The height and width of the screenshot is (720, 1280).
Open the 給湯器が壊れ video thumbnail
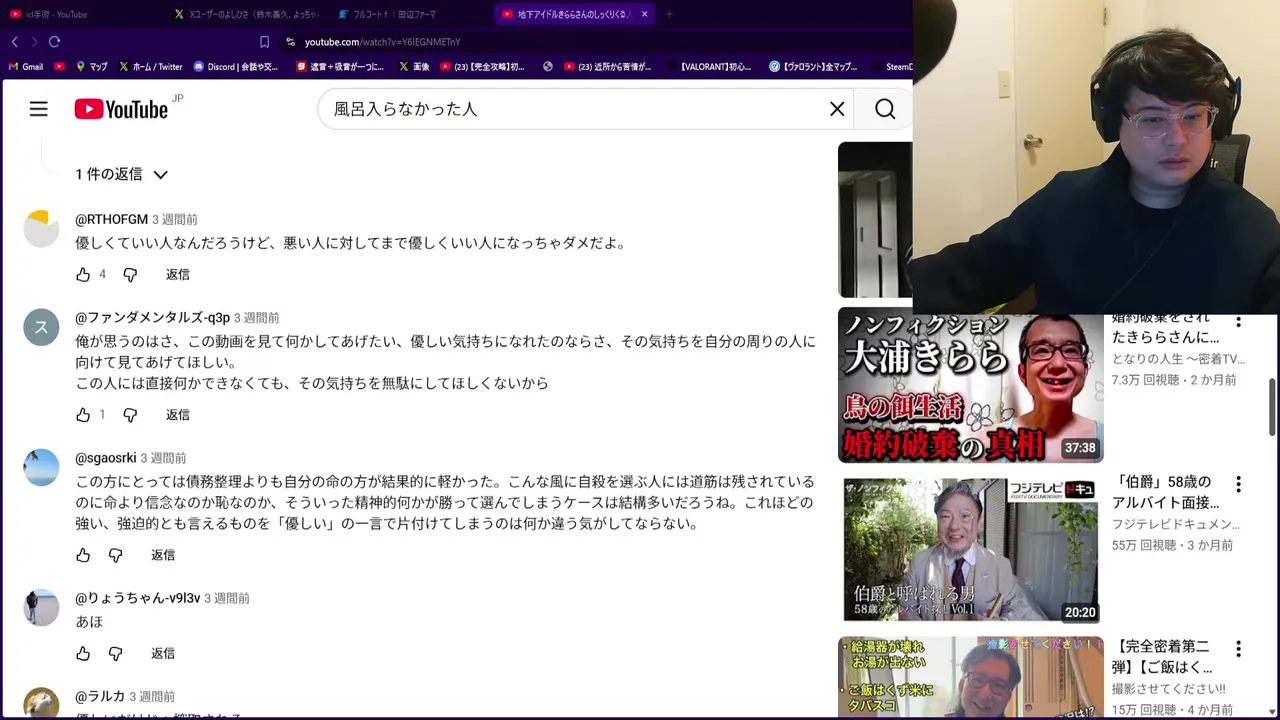(x=970, y=677)
